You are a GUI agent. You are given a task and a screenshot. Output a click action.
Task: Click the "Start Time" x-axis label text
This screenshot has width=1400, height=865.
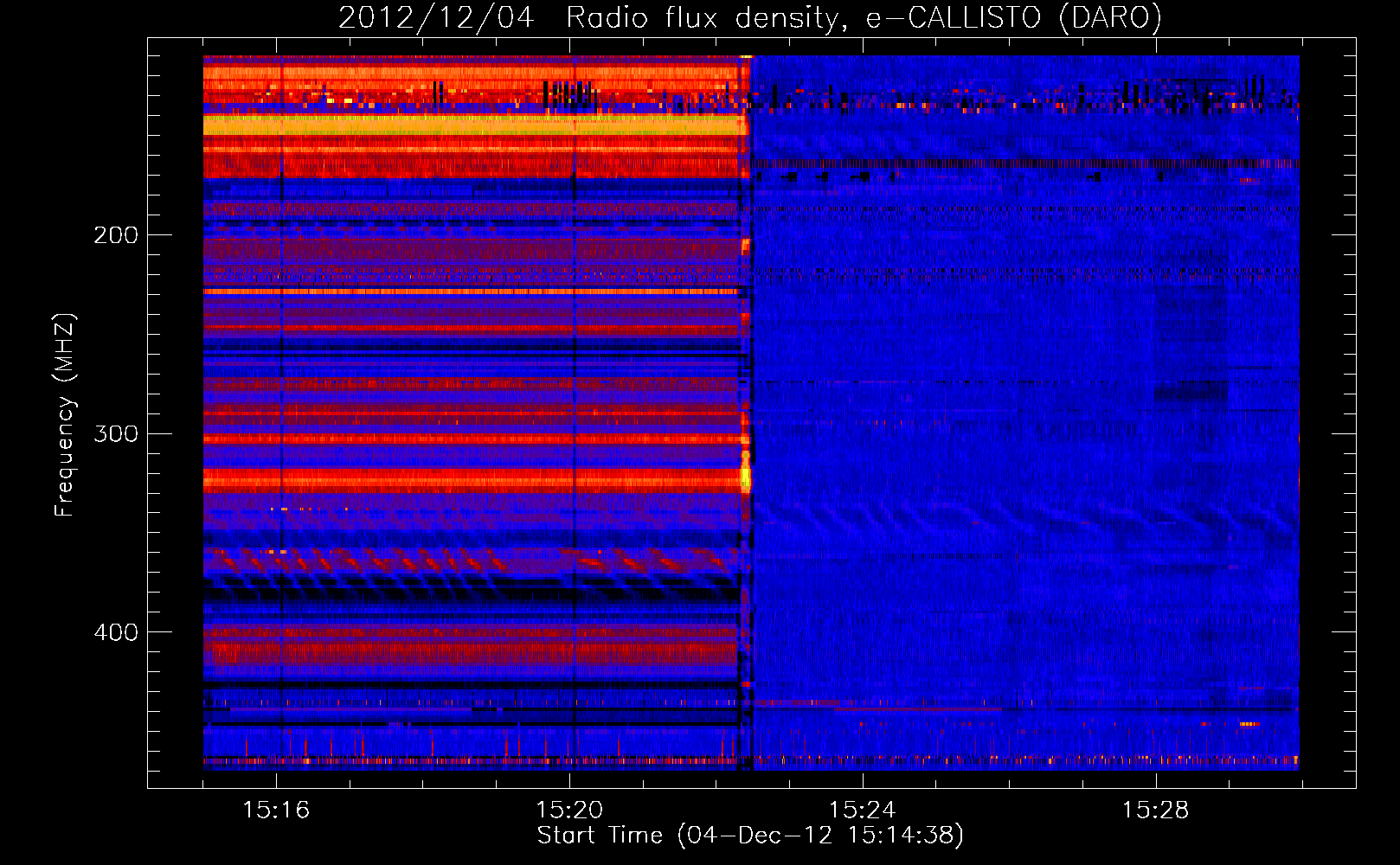tap(600, 836)
